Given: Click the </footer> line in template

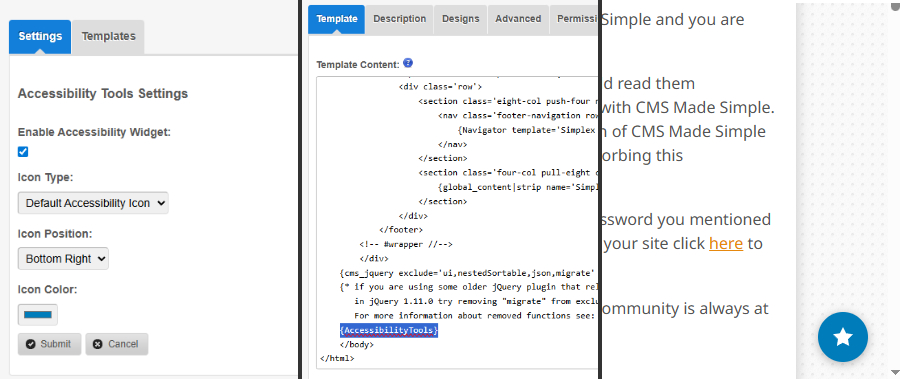Looking at the screenshot, I should 401,230.
